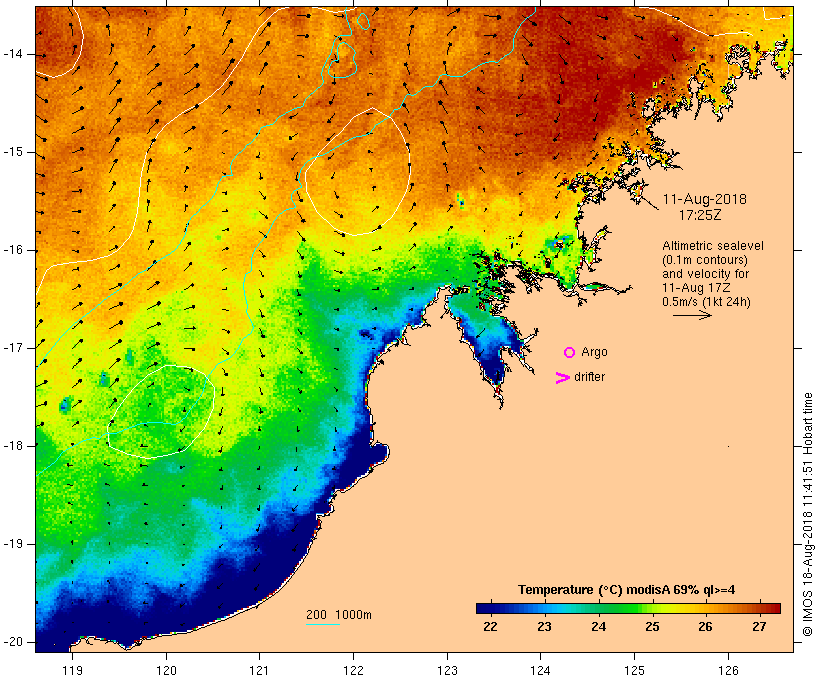Click the '200 1000m' depth contour label
820x680 pixels.
tap(339, 615)
